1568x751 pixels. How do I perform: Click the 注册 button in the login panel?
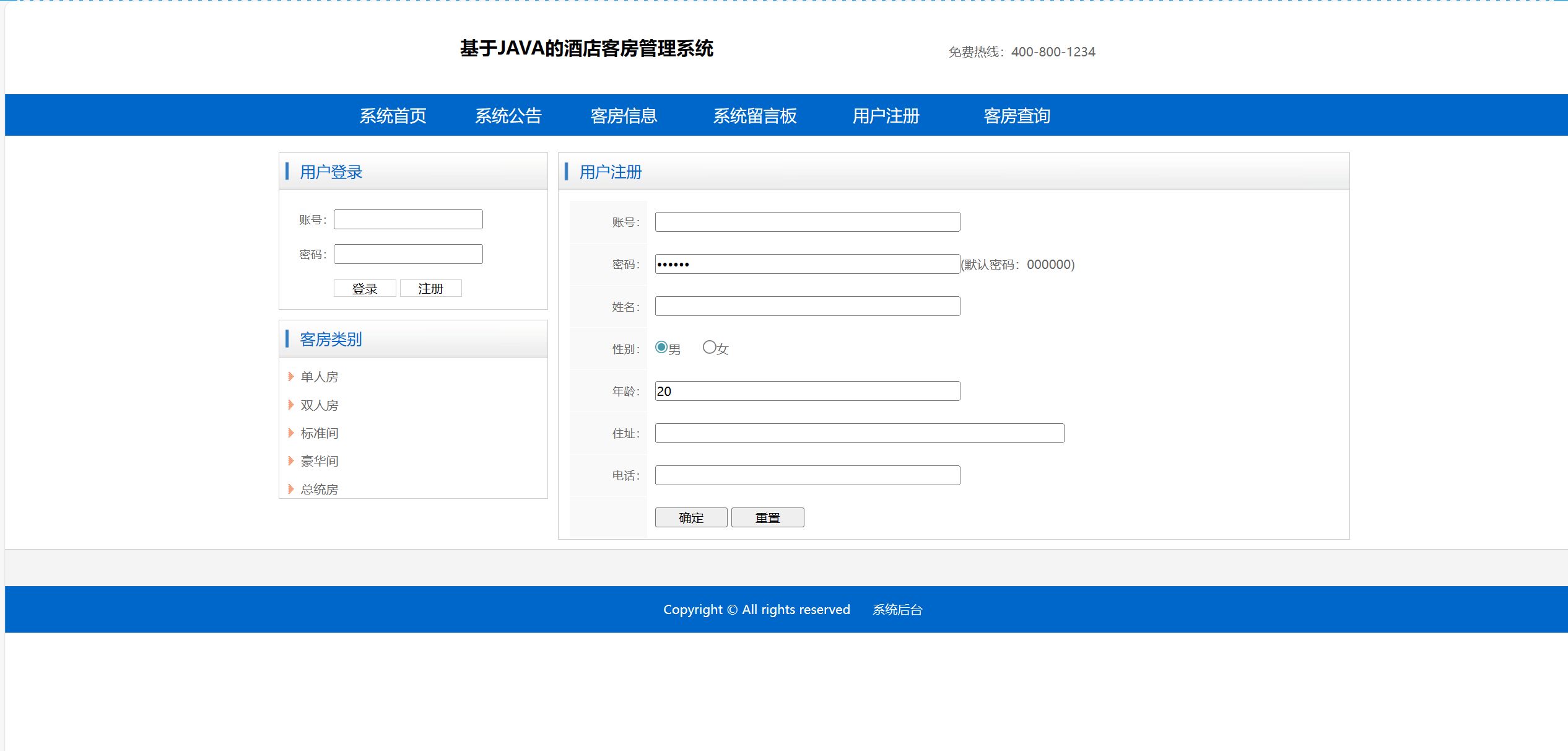pyautogui.click(x=430, y=288)
